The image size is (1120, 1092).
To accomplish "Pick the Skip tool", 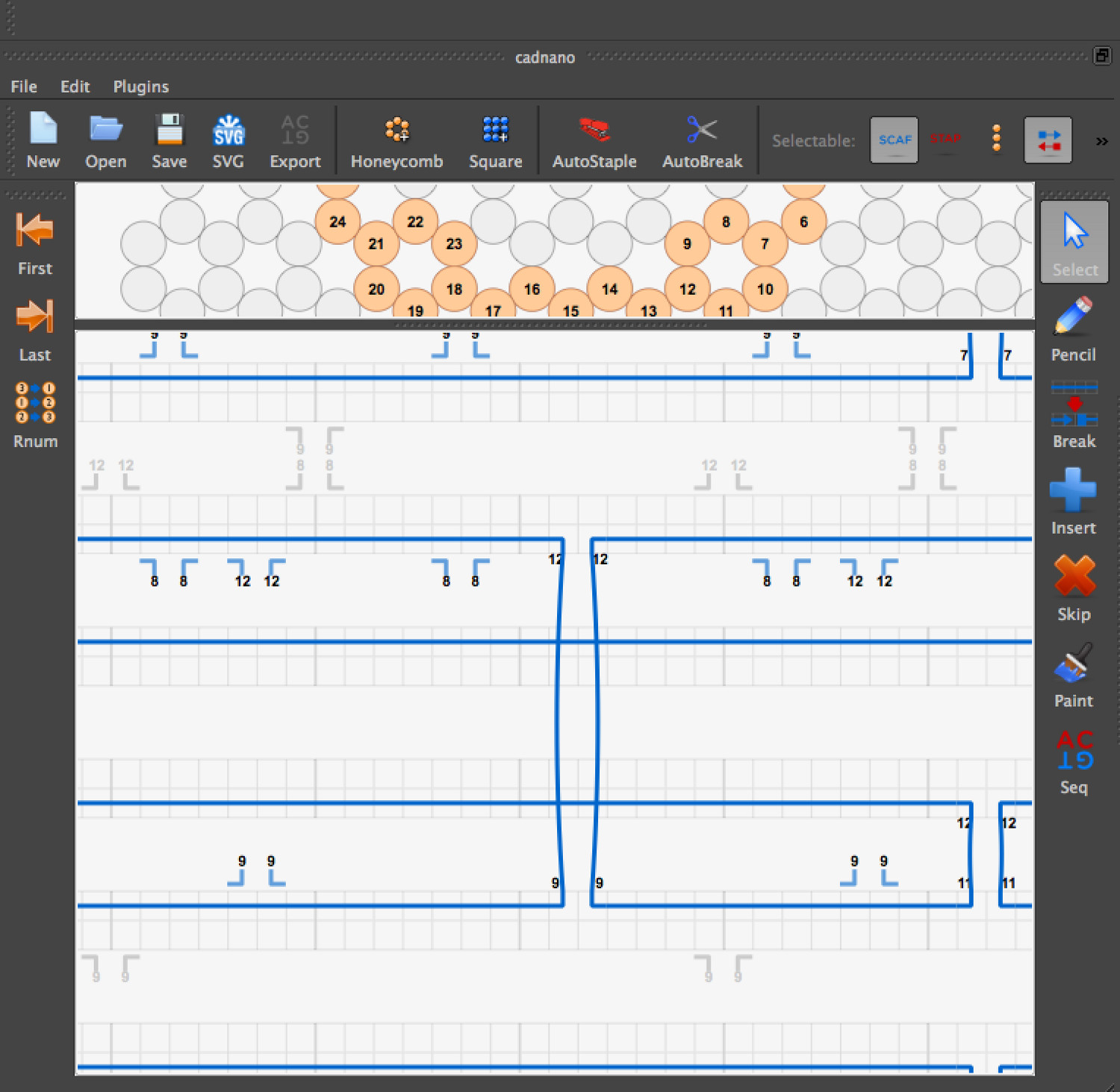I will [x=1074, y=587].
